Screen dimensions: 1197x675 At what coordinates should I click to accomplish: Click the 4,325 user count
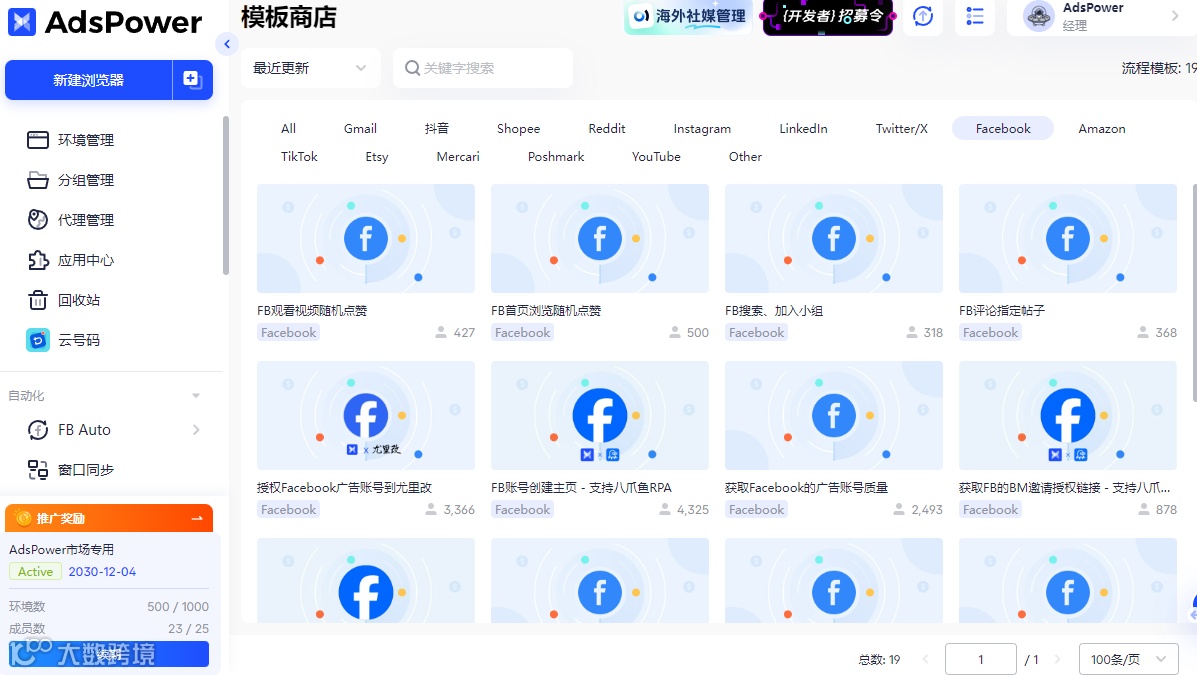692,509
